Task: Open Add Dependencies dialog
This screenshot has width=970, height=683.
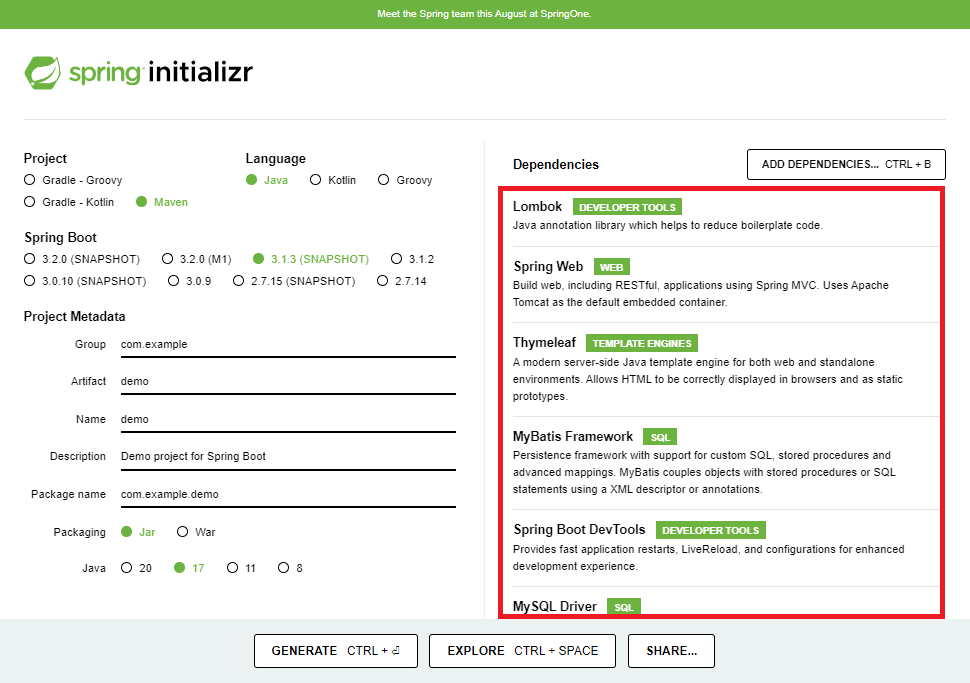Action: pyautogui.click(x=846, y=165)
